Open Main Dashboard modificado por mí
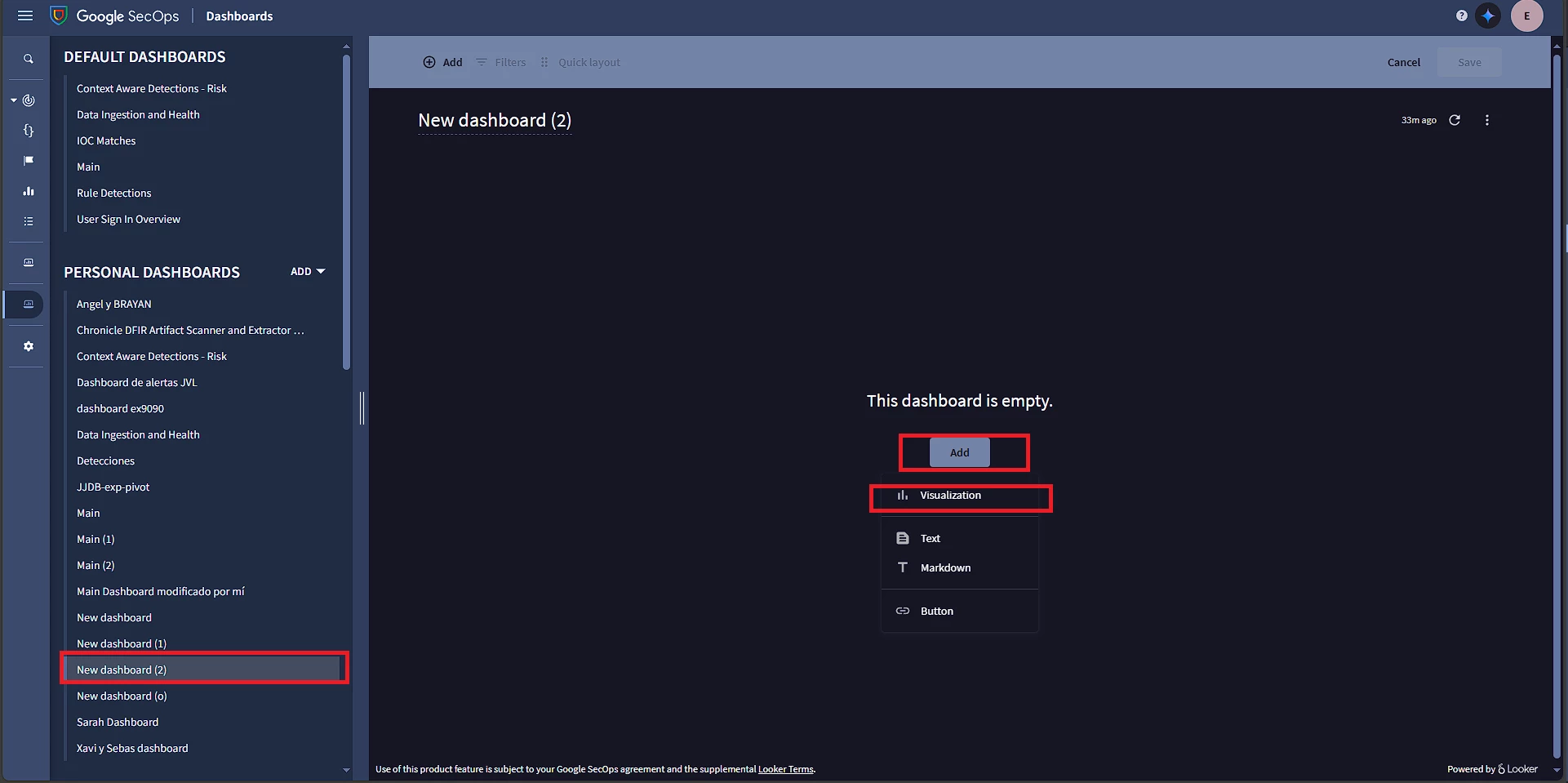 [161, 591]
